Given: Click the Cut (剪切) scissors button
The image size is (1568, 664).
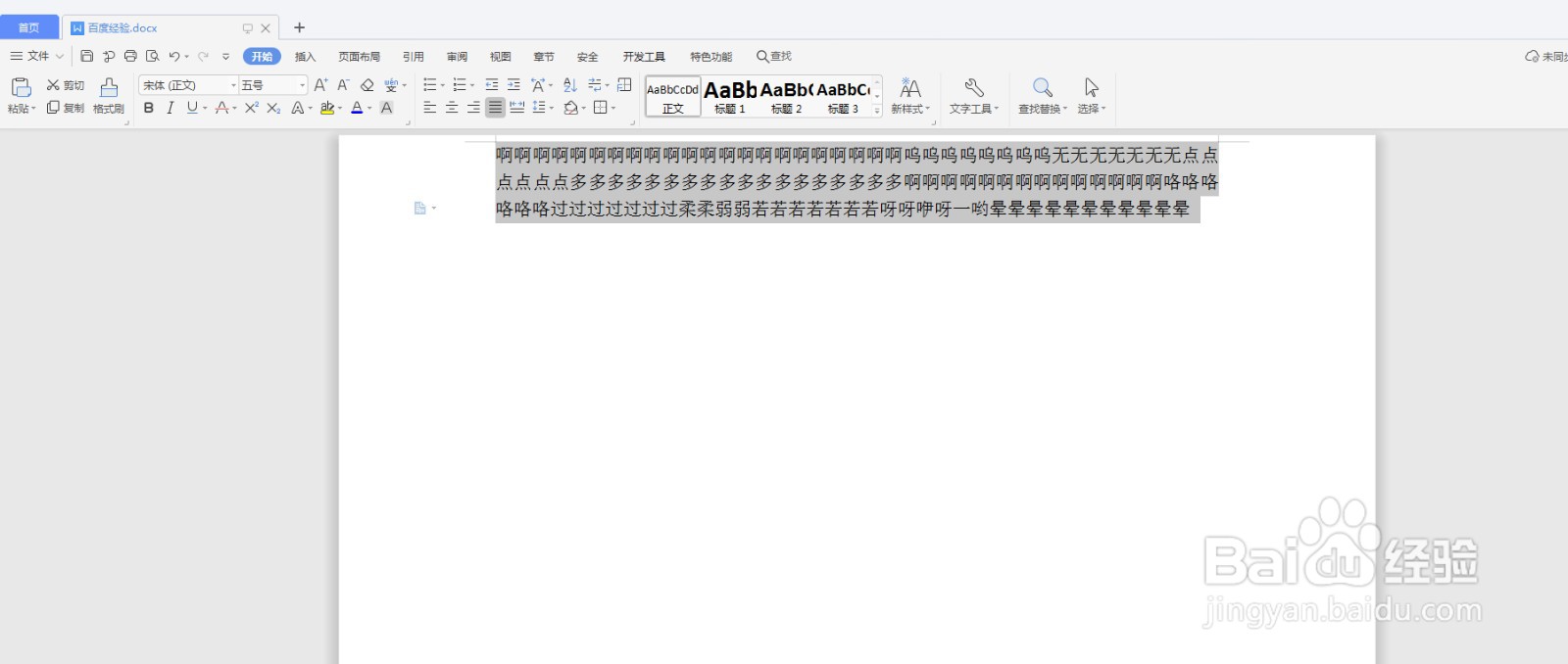Looking at the screenshot, I should point(65,85).
